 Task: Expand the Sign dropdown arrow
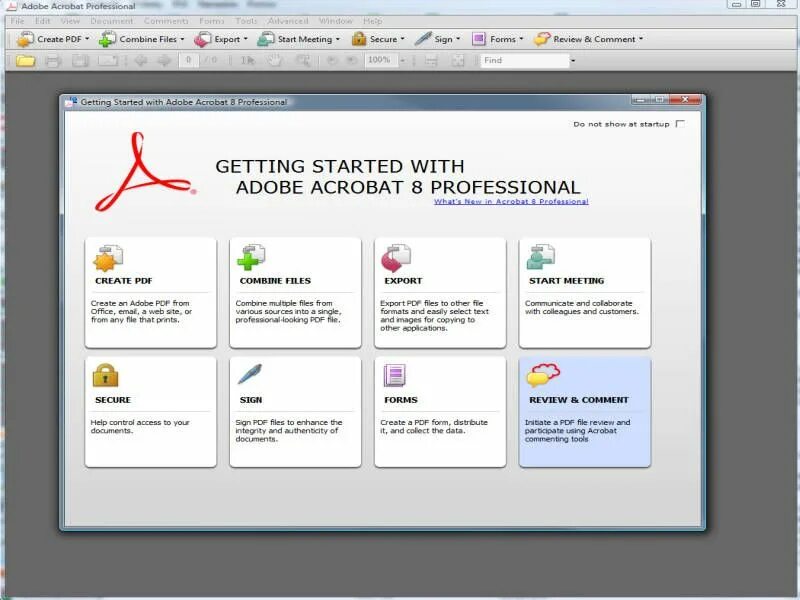458,39
